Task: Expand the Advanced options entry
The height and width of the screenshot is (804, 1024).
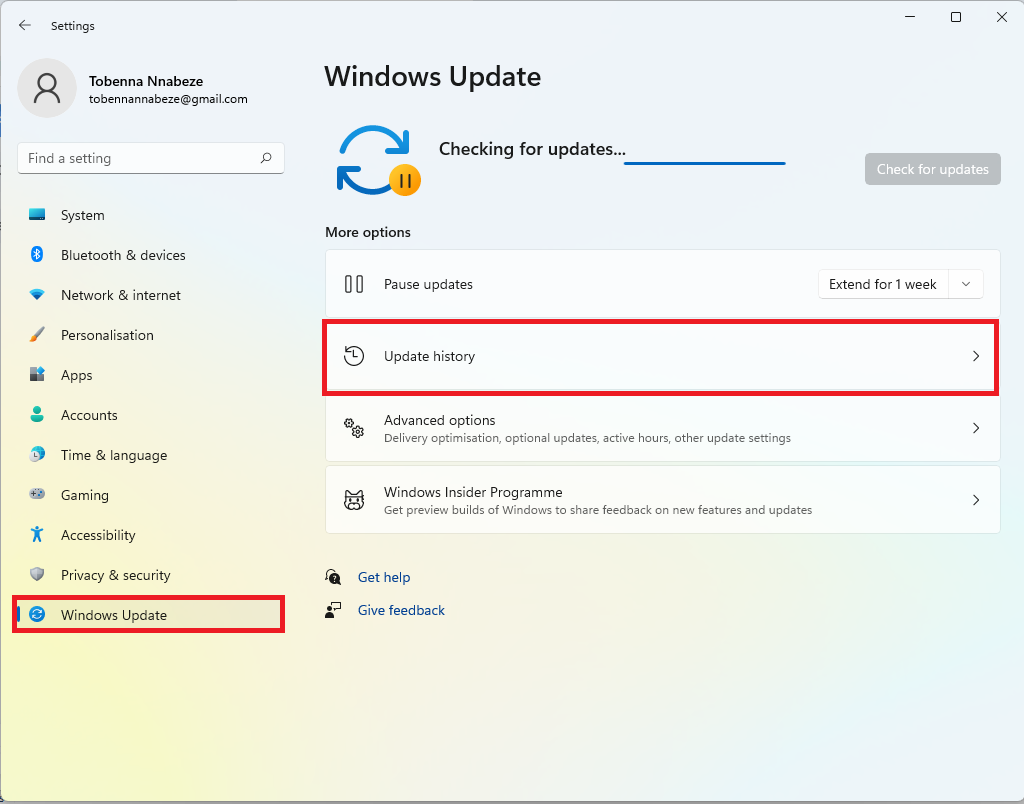Action: point(662,428)
